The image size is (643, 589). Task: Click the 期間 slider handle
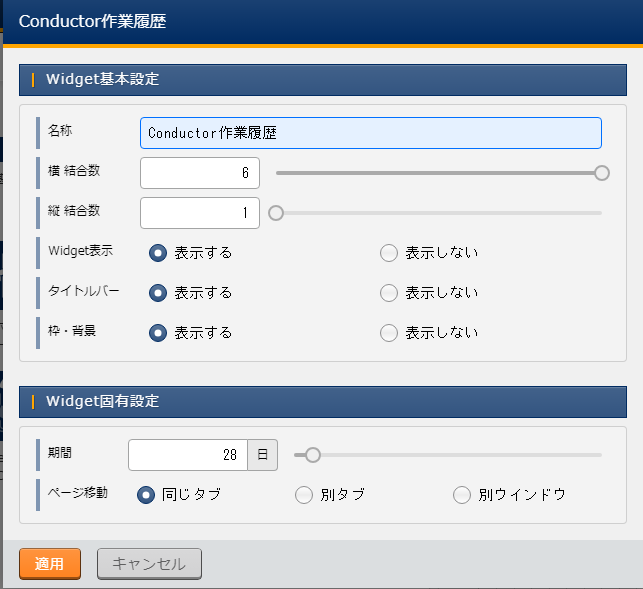click(x=312, y=455)
